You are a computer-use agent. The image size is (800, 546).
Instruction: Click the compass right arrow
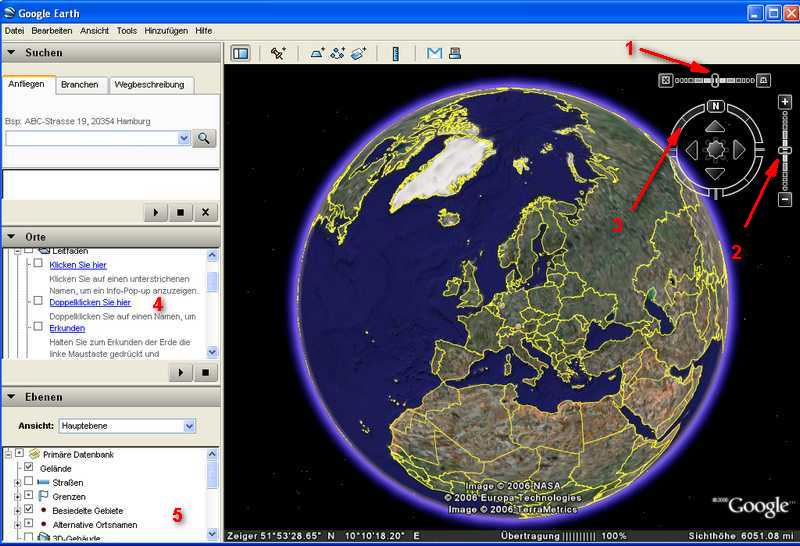coord(739,150)
